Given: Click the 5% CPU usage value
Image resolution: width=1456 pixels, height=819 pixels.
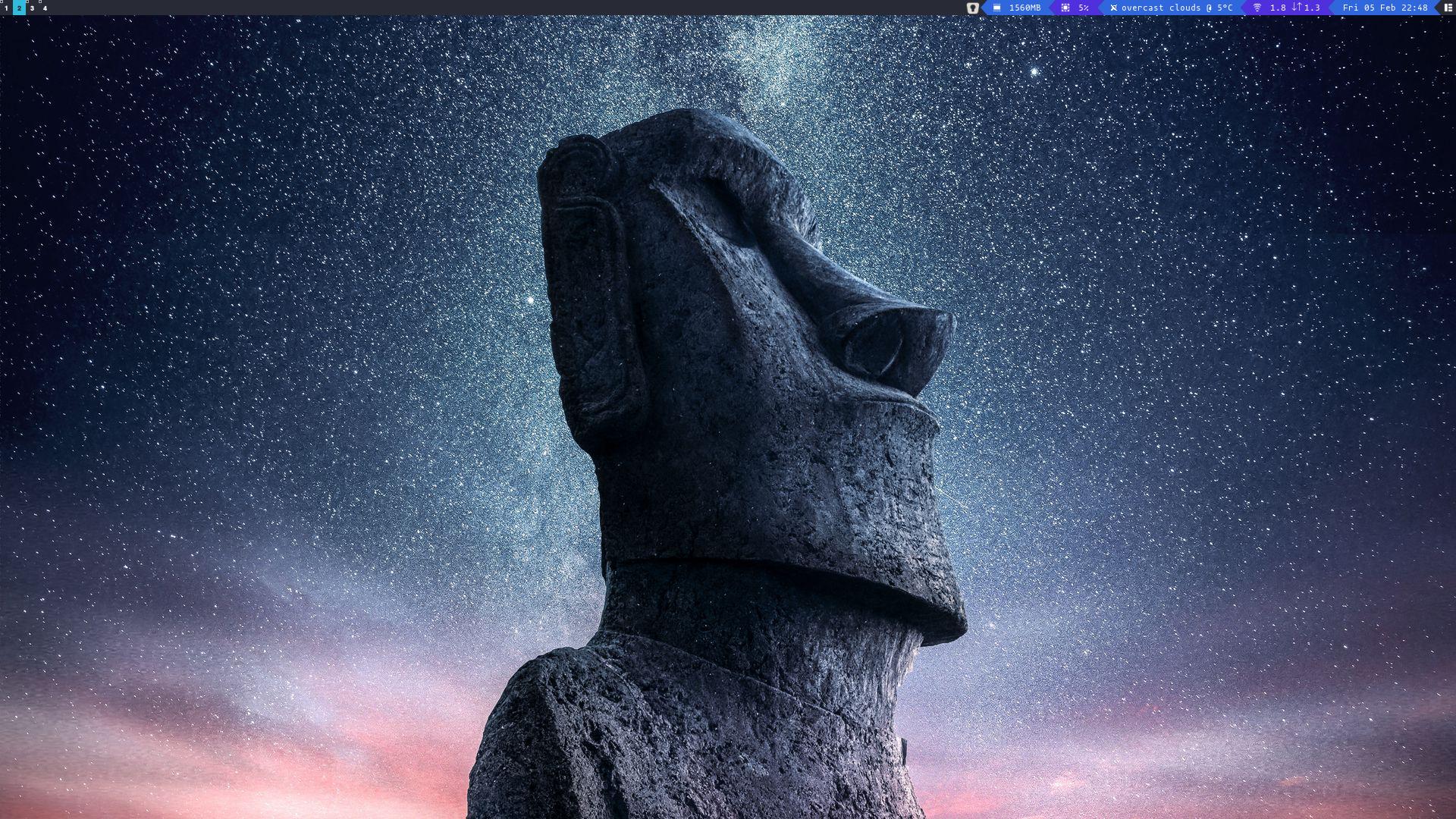Looking at the screenshot, I should (x=1084, y=8).
